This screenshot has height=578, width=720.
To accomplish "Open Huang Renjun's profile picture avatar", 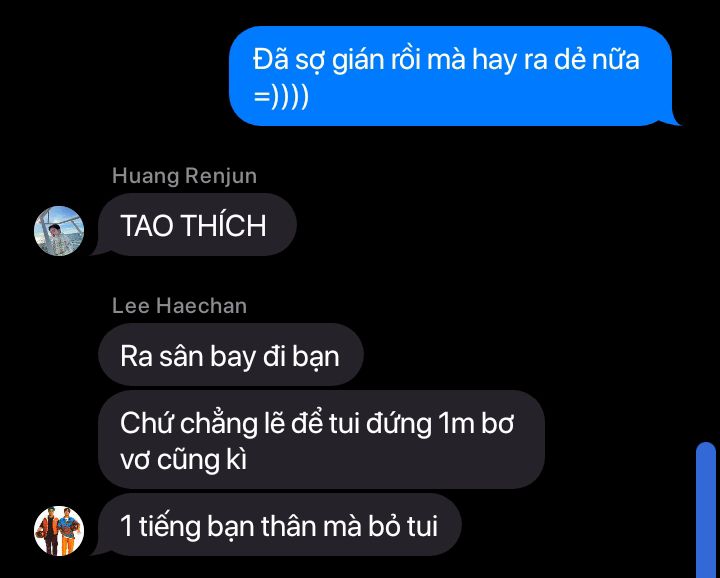I will [59, 231].
